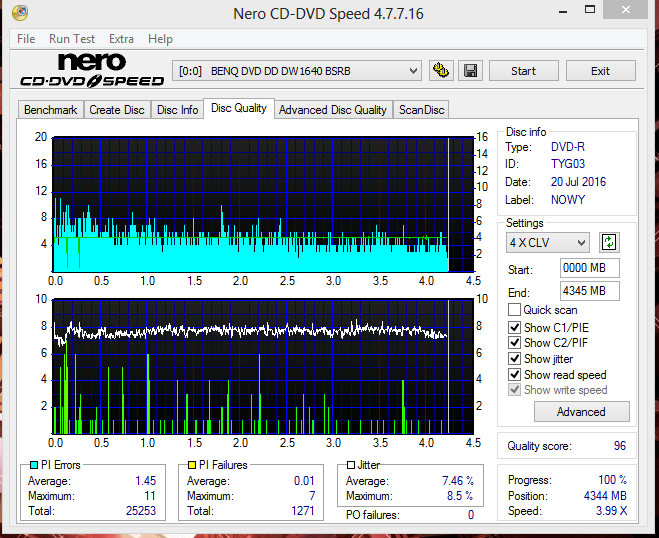Click the PI Errors total 25253

(x=141, y=511)
